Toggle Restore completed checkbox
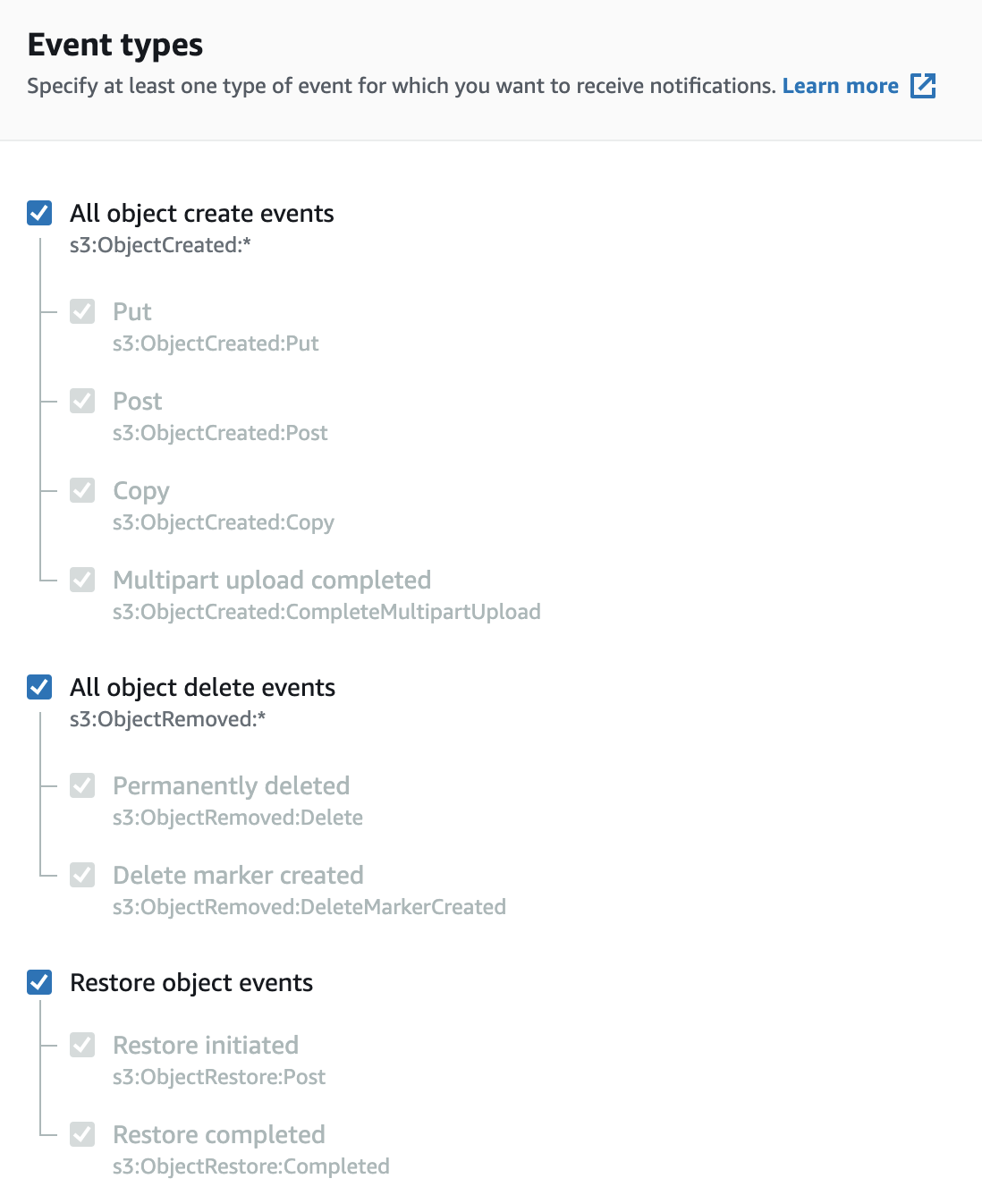 click(x=82, y=1134)
